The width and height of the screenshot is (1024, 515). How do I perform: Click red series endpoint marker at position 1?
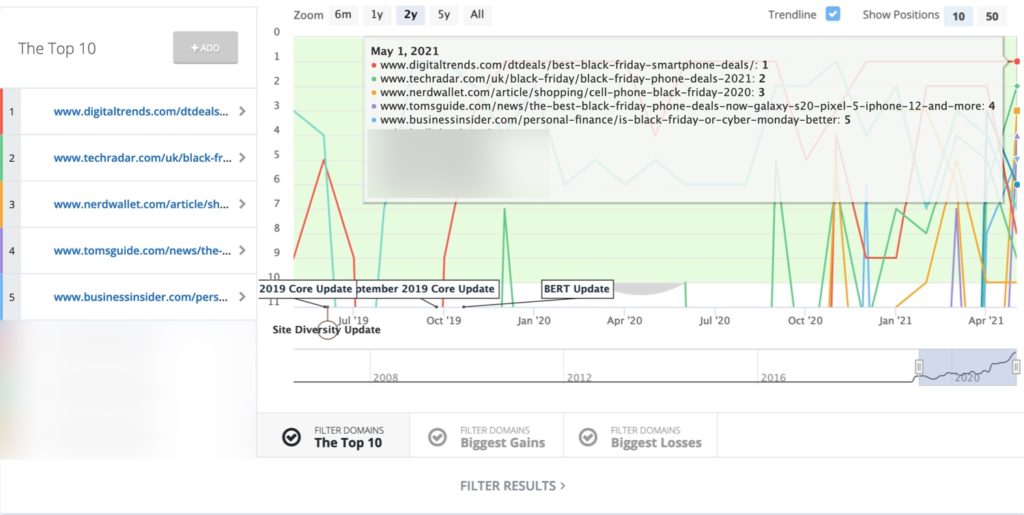click(x=1017, y=61)
